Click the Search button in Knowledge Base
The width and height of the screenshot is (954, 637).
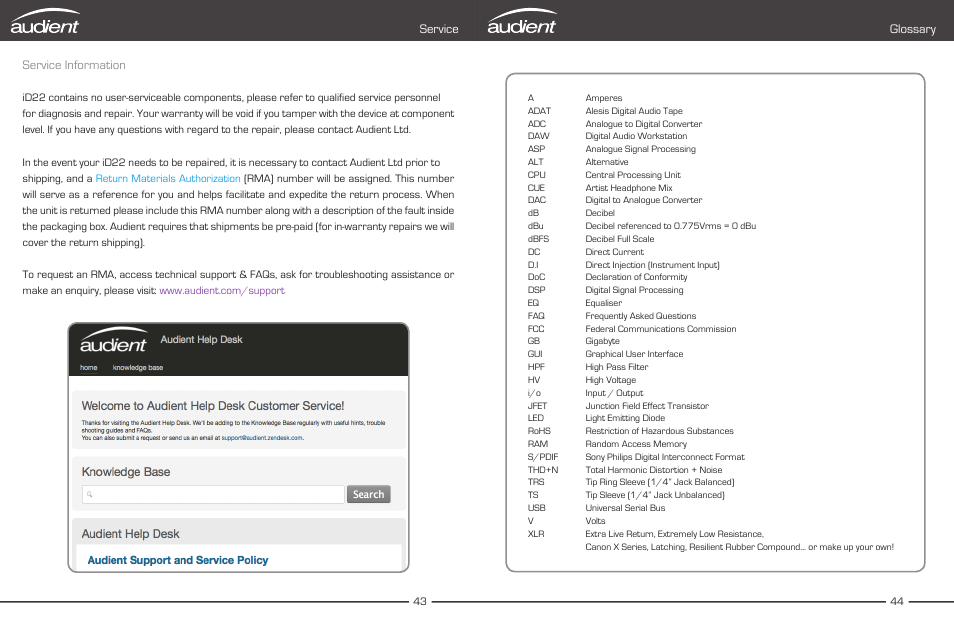click(369, 494)
